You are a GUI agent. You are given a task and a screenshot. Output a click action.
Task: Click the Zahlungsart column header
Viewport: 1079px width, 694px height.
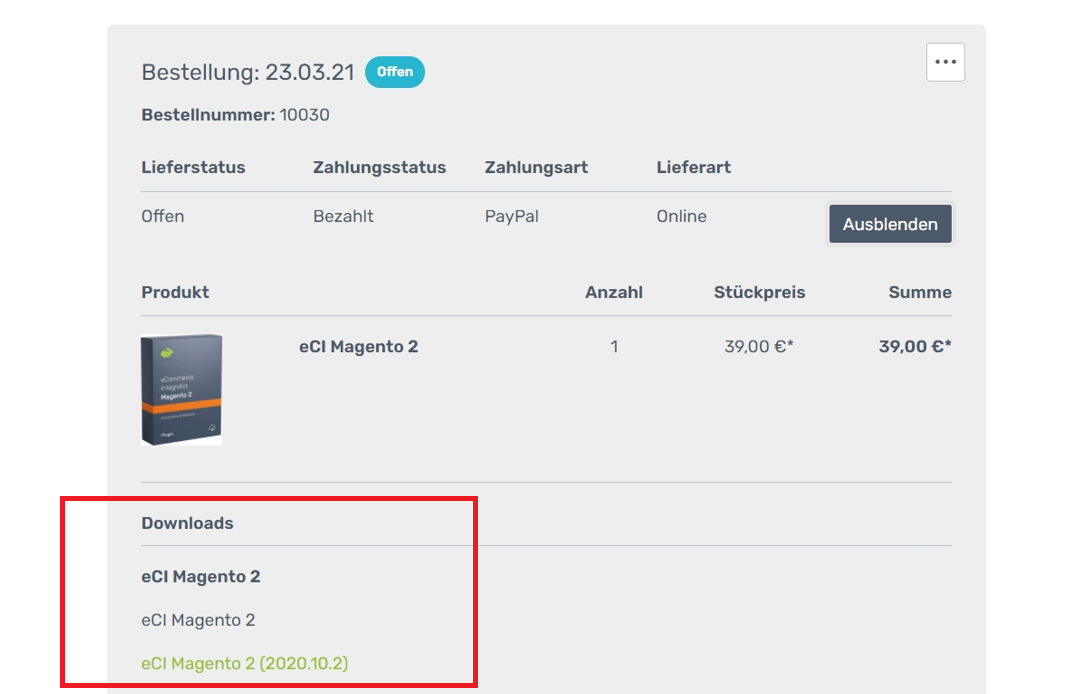(536, 167)
